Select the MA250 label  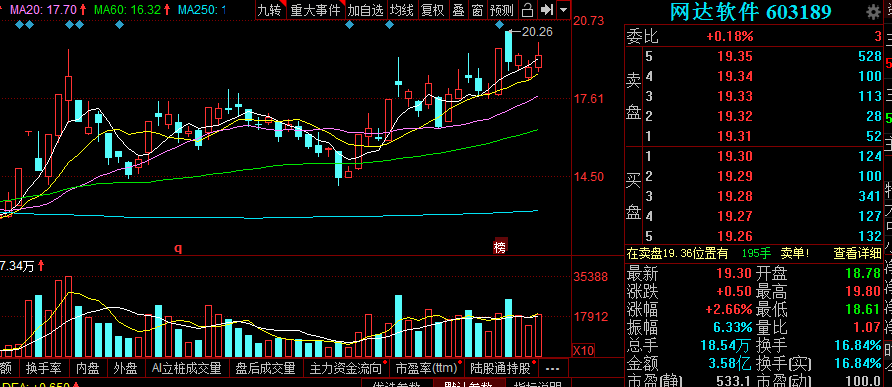click(202, 9)
